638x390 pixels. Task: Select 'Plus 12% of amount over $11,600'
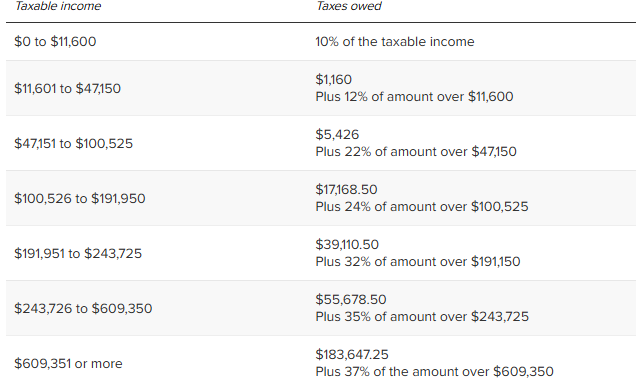[414, 97]
